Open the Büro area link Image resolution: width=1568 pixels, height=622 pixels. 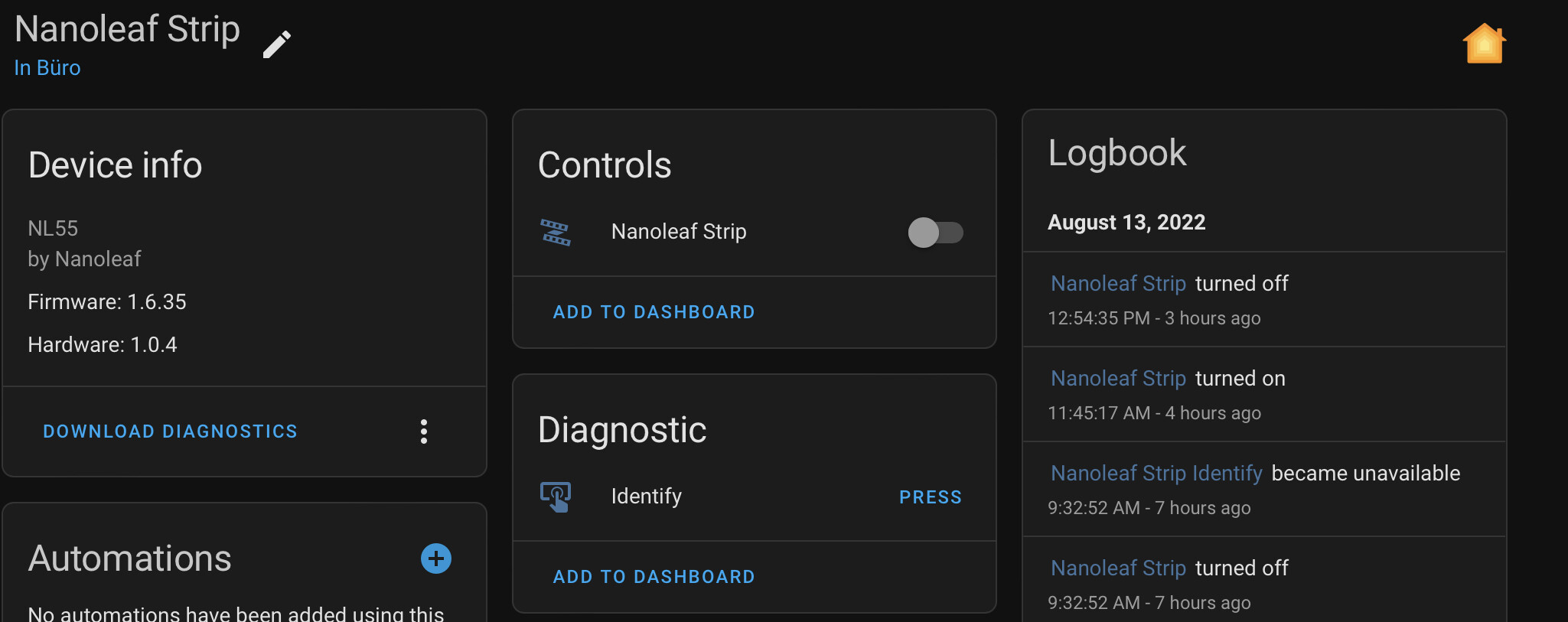pyautogui.click(x=47, y=67)
